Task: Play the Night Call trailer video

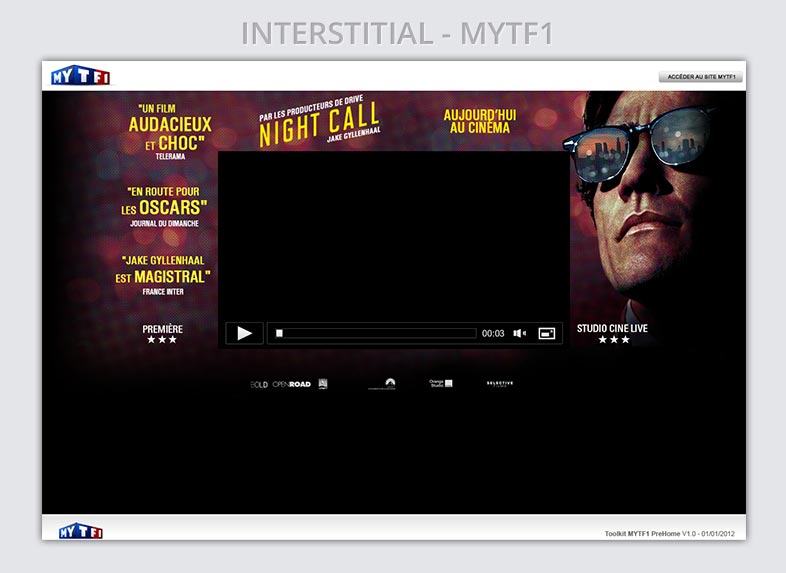Action: (245, 333)
